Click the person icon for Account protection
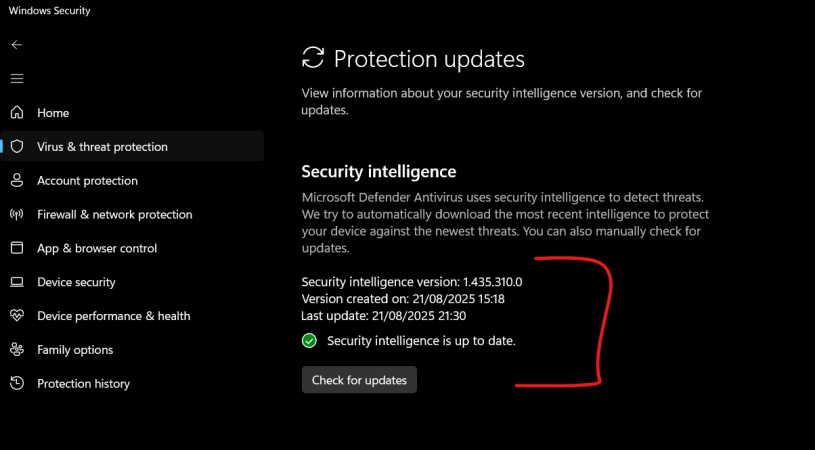The width and height of the screenshot is (815, 450). [16, 181]
